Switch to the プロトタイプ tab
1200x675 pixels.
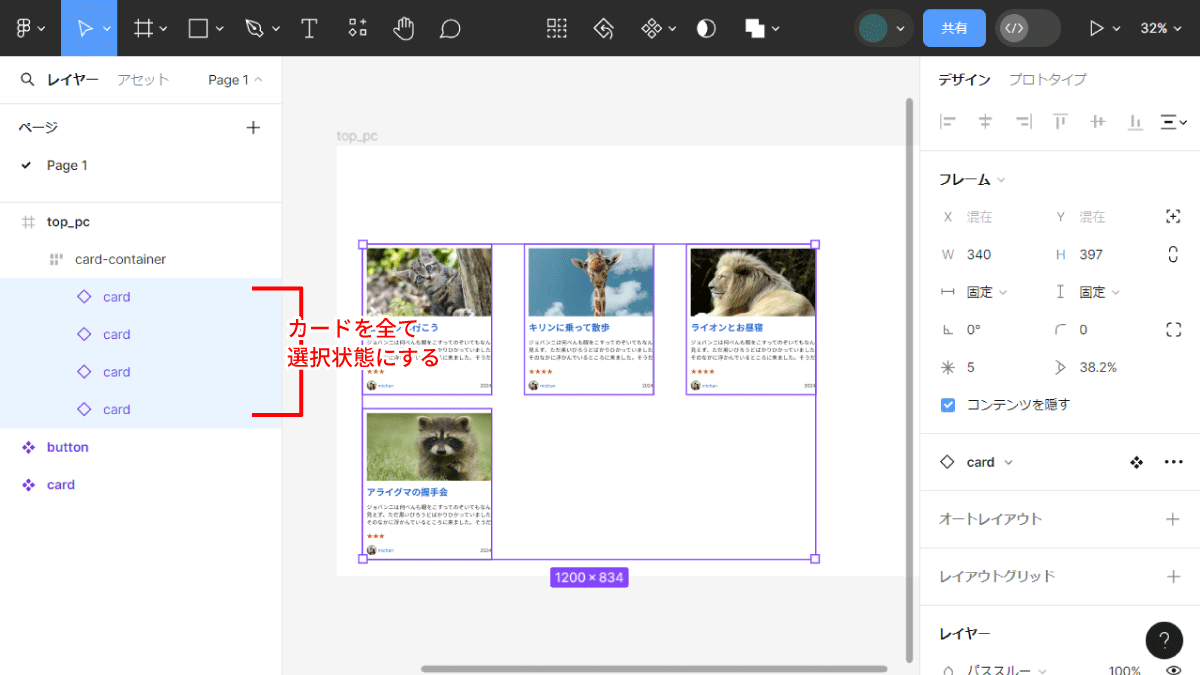1047,80
